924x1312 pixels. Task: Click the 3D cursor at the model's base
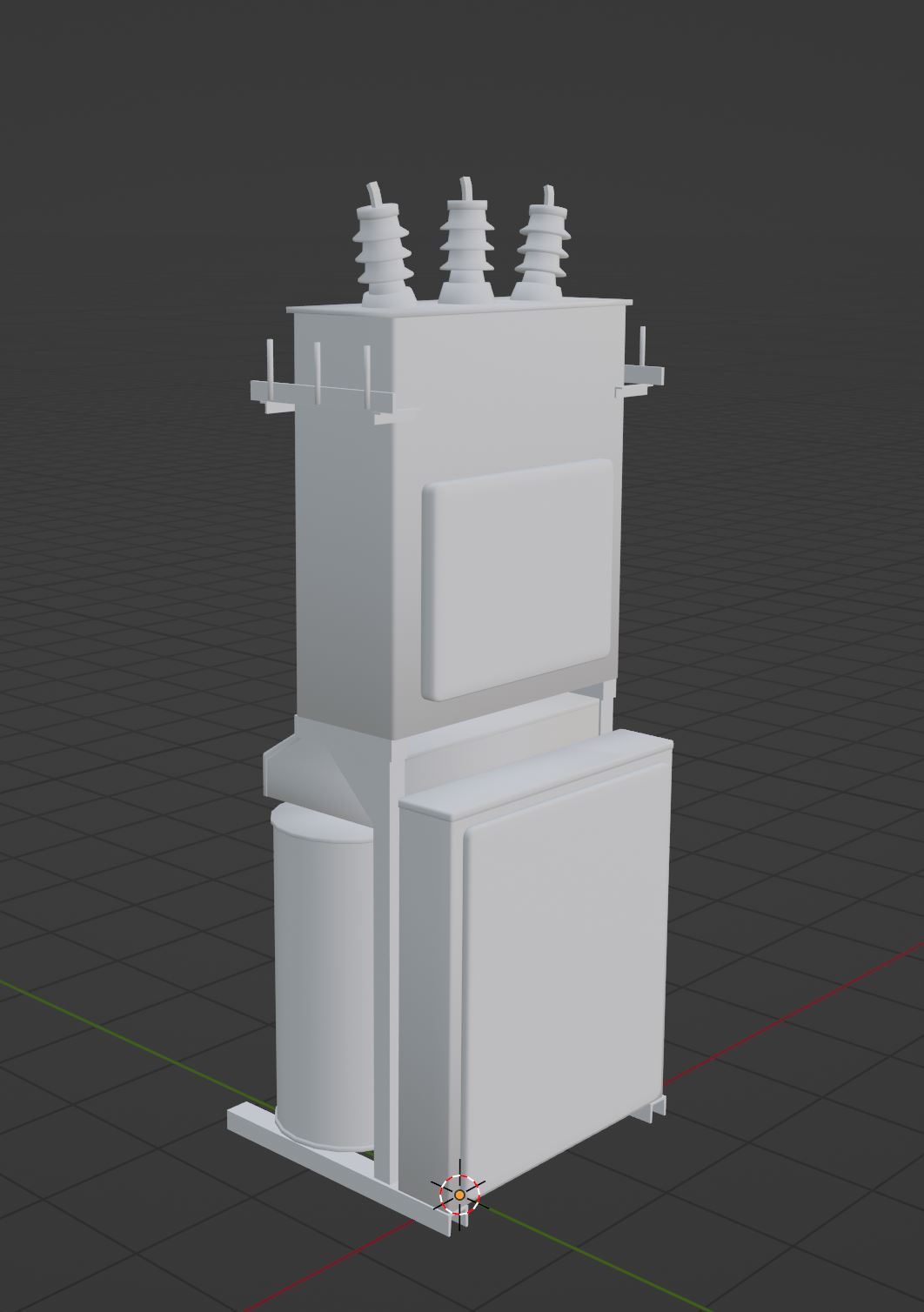pos(459,1195)
